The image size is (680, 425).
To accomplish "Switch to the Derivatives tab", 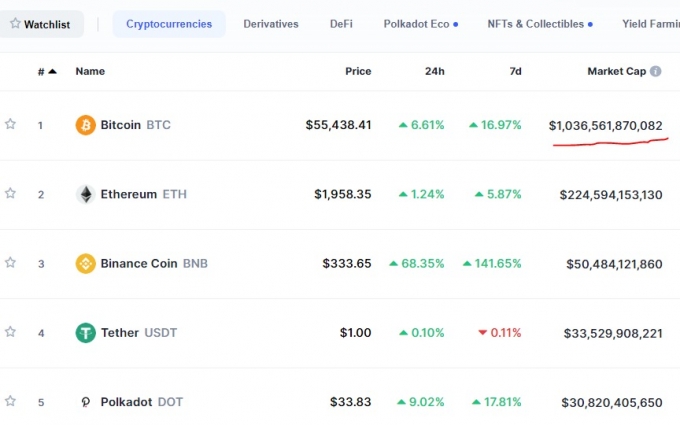I will [x=271, y=24].
